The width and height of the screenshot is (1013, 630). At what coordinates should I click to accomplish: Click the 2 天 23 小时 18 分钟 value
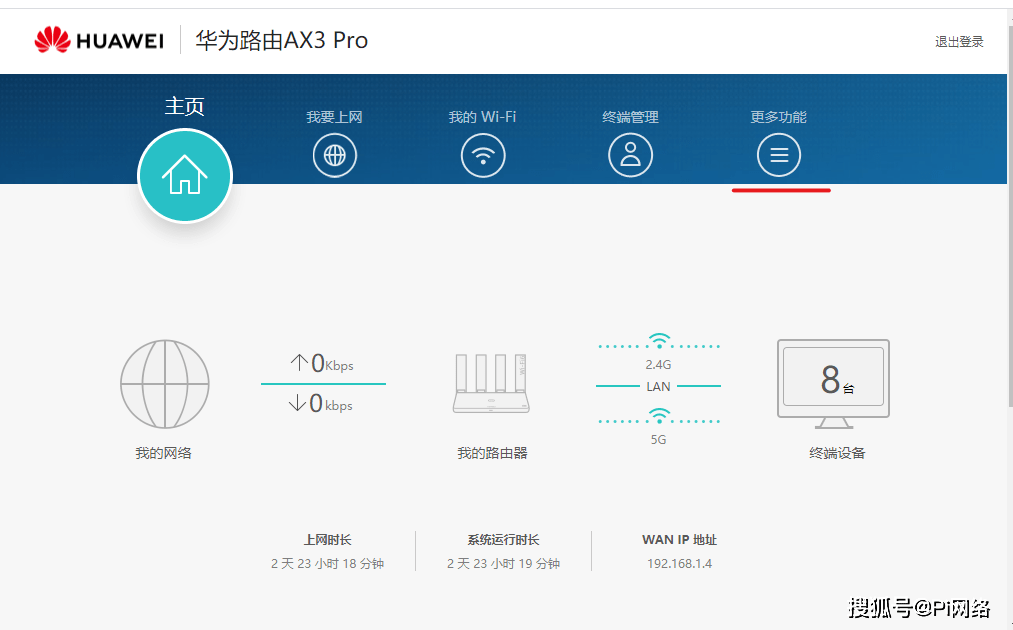[328, 563]
